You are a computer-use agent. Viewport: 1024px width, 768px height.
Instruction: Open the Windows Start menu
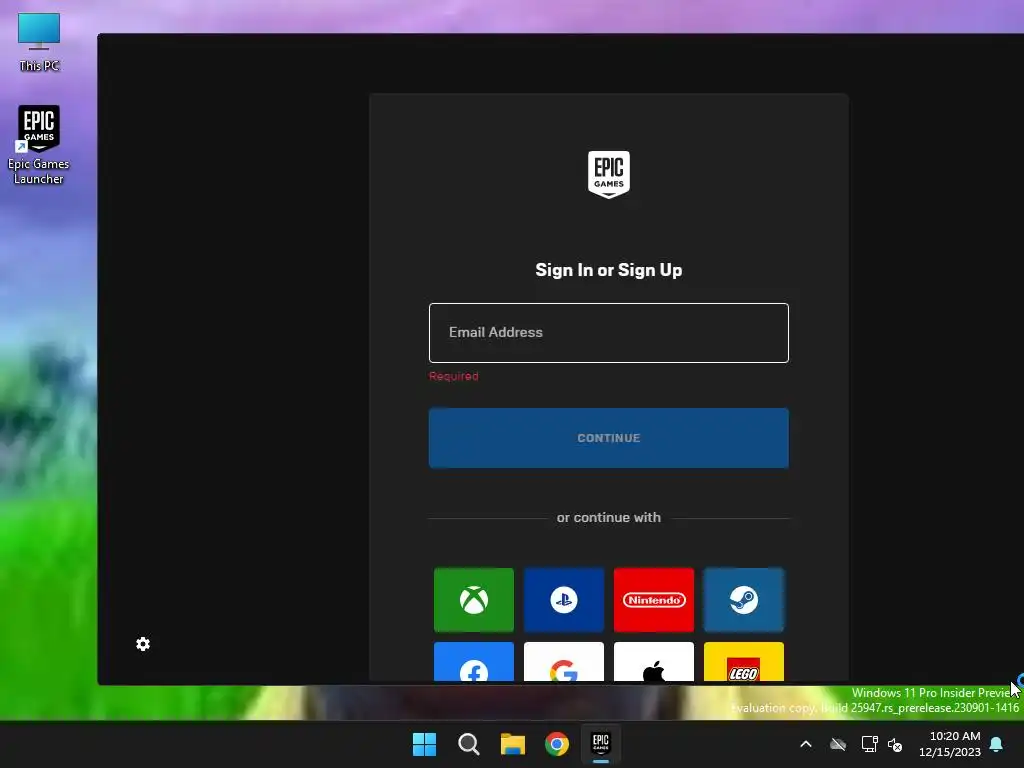[x=424, y=744]
